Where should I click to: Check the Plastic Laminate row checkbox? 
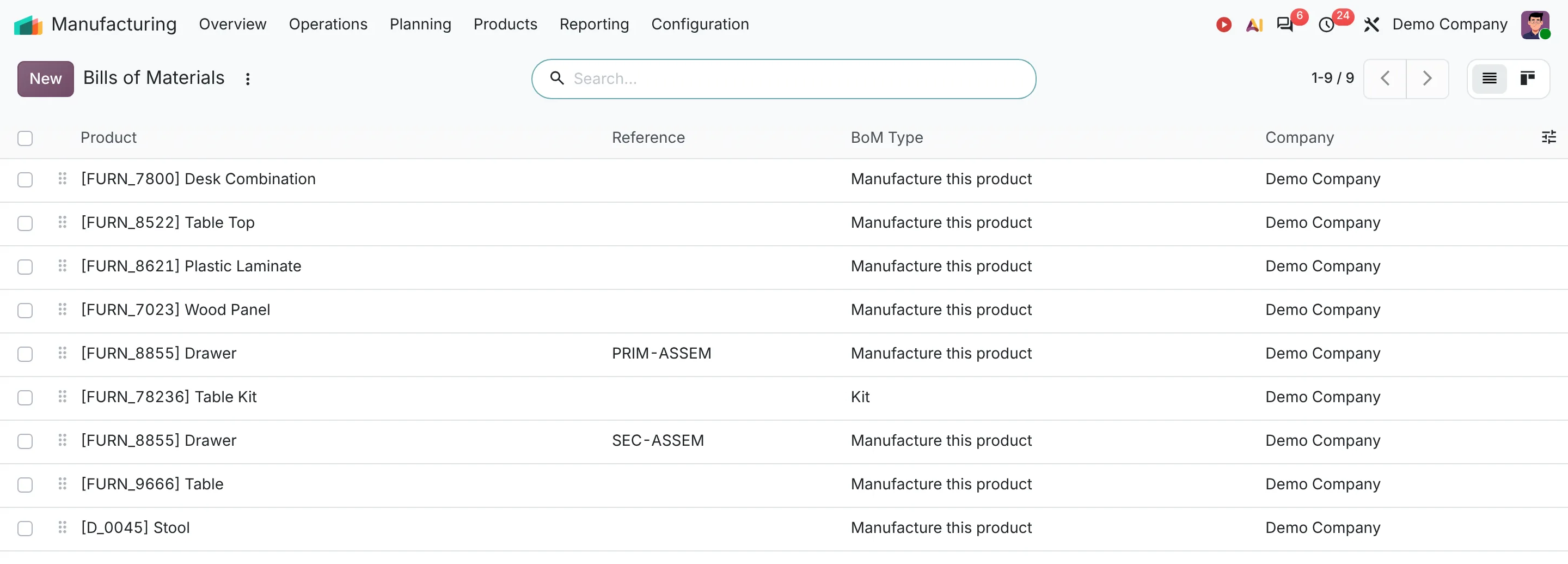[25, 267]
